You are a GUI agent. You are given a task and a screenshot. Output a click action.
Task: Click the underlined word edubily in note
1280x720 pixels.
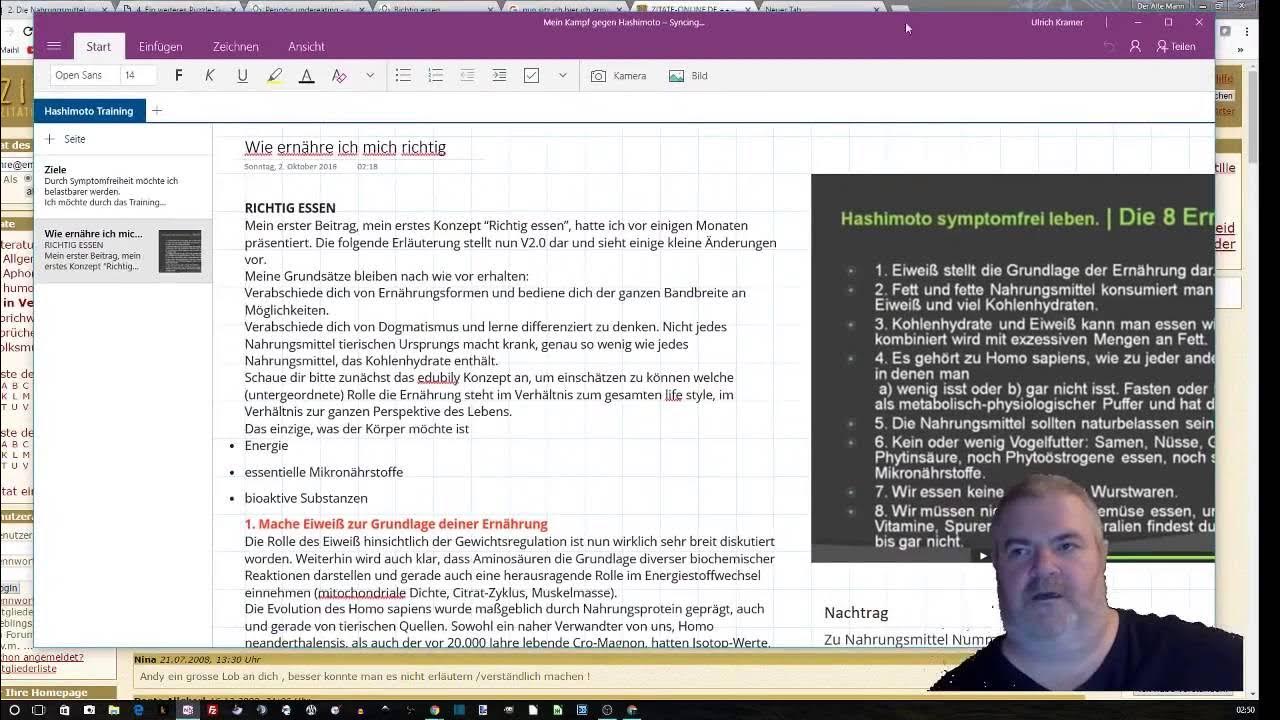click(x=438, y=378)
